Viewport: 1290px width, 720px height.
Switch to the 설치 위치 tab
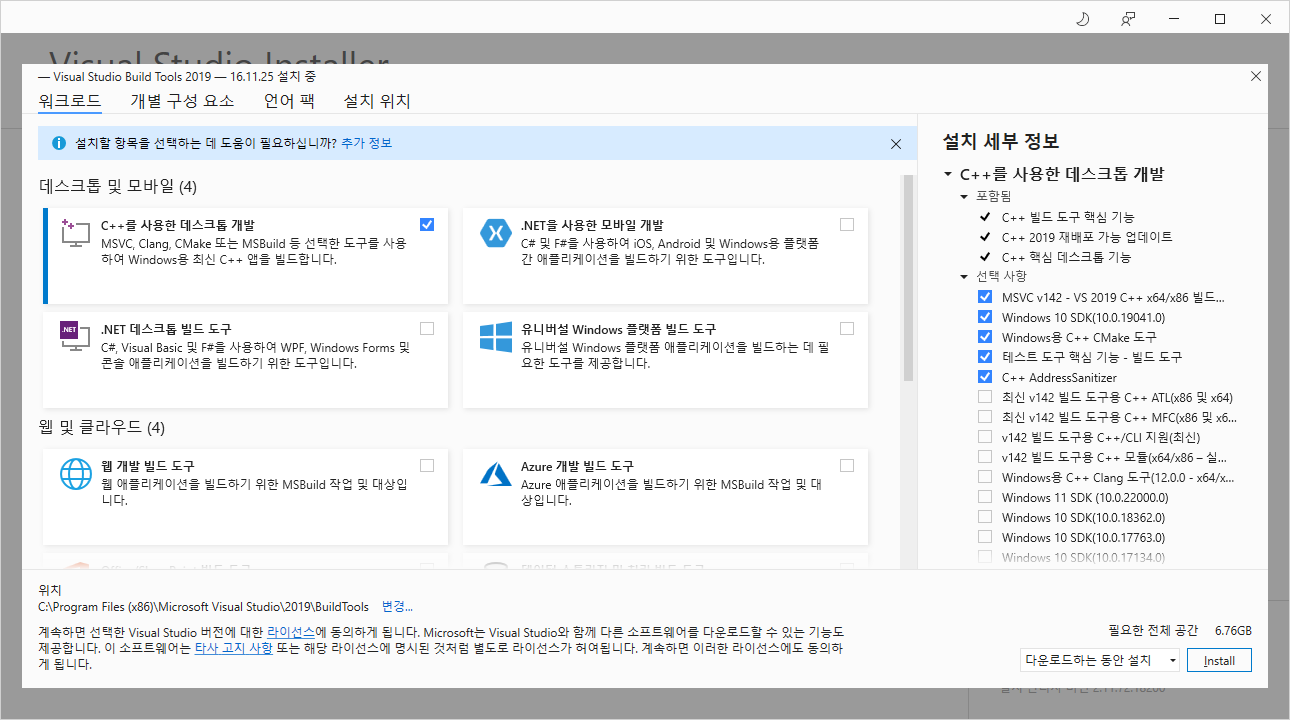click(377, 101)
